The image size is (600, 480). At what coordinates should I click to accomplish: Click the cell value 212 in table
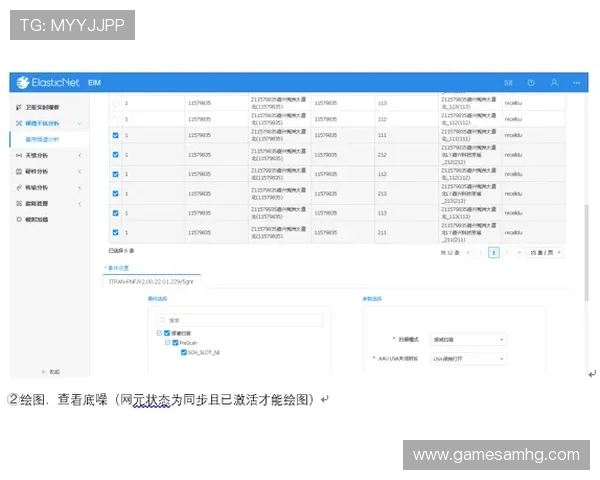pos(382,155)
